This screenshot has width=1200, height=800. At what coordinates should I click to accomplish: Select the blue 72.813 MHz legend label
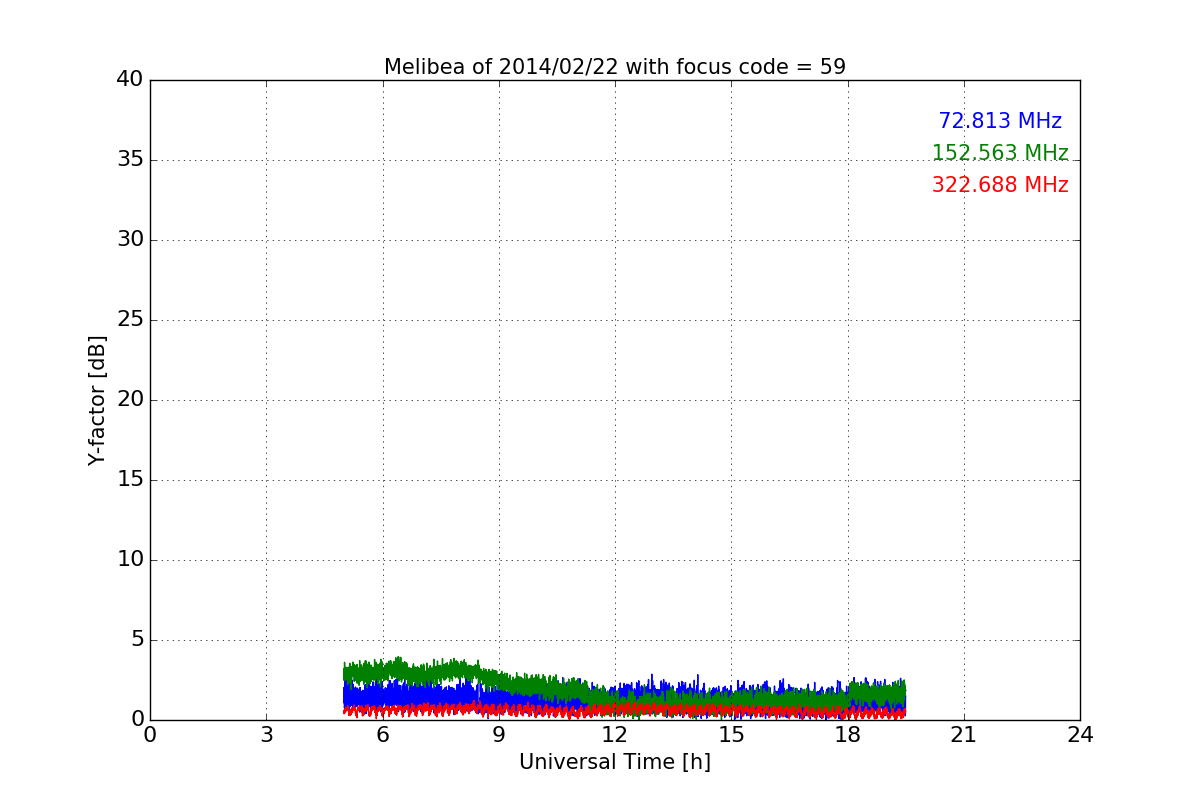(1000, 121)
